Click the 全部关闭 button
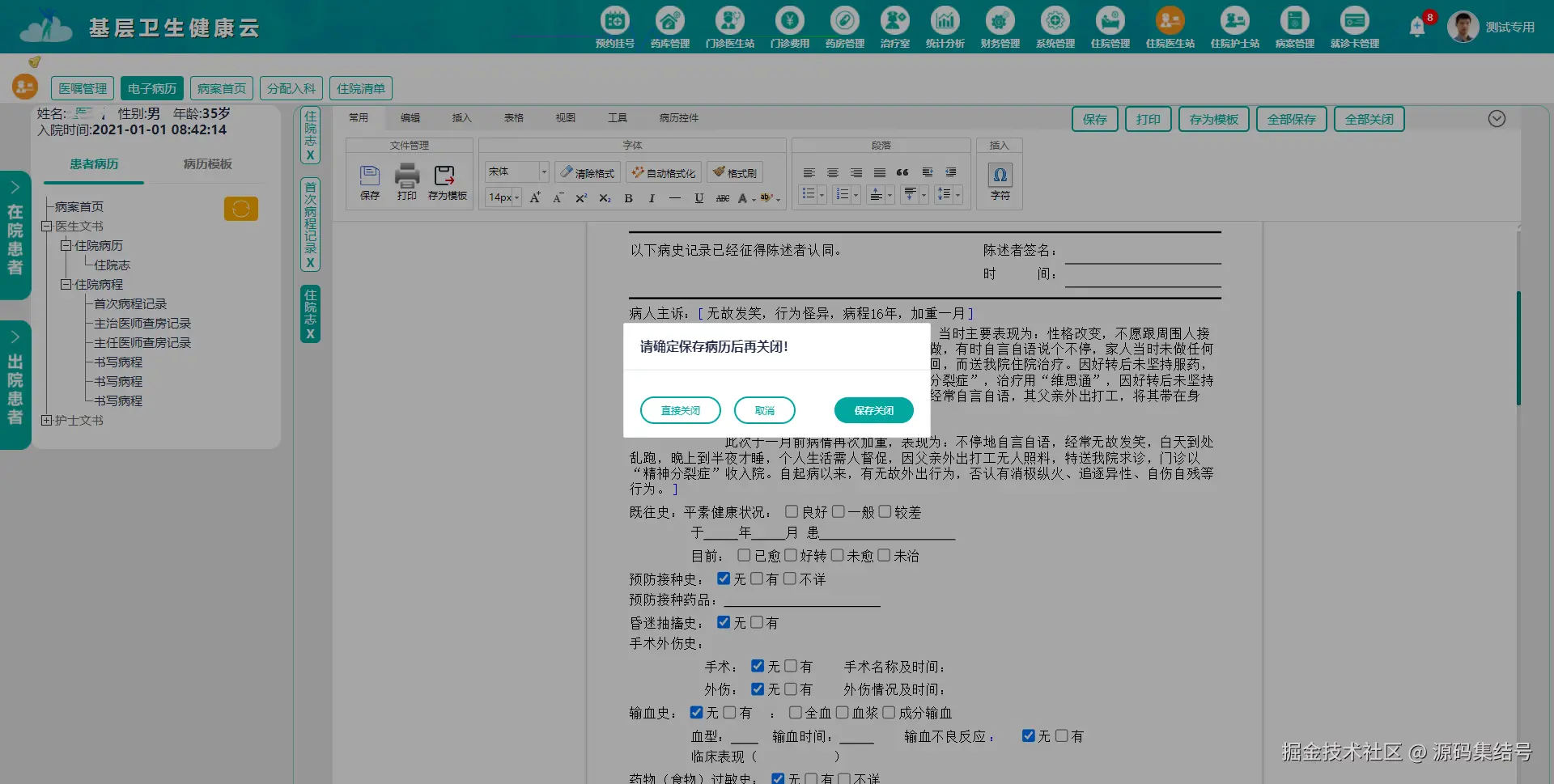 [1369, 119]
